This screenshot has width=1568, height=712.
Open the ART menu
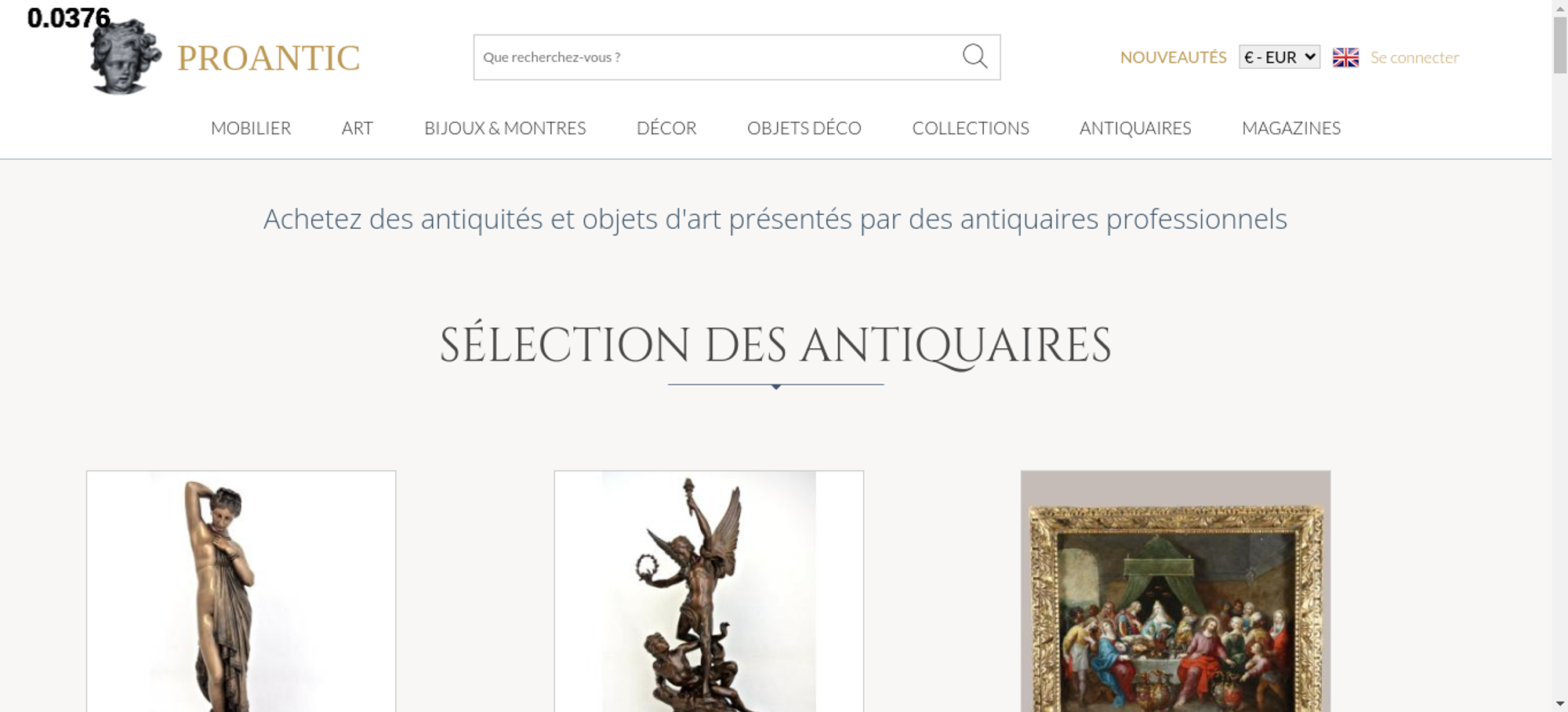(x=358, y=128)
